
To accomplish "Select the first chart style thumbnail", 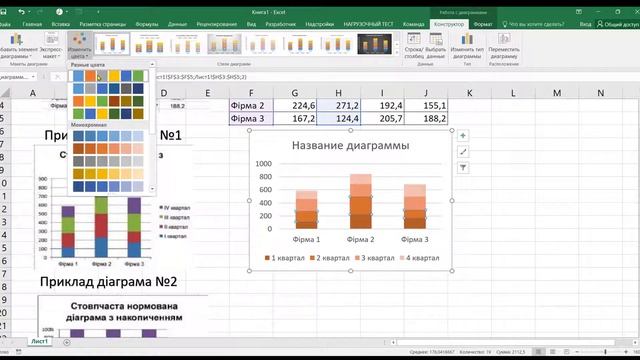I will (x=112, y=44).
